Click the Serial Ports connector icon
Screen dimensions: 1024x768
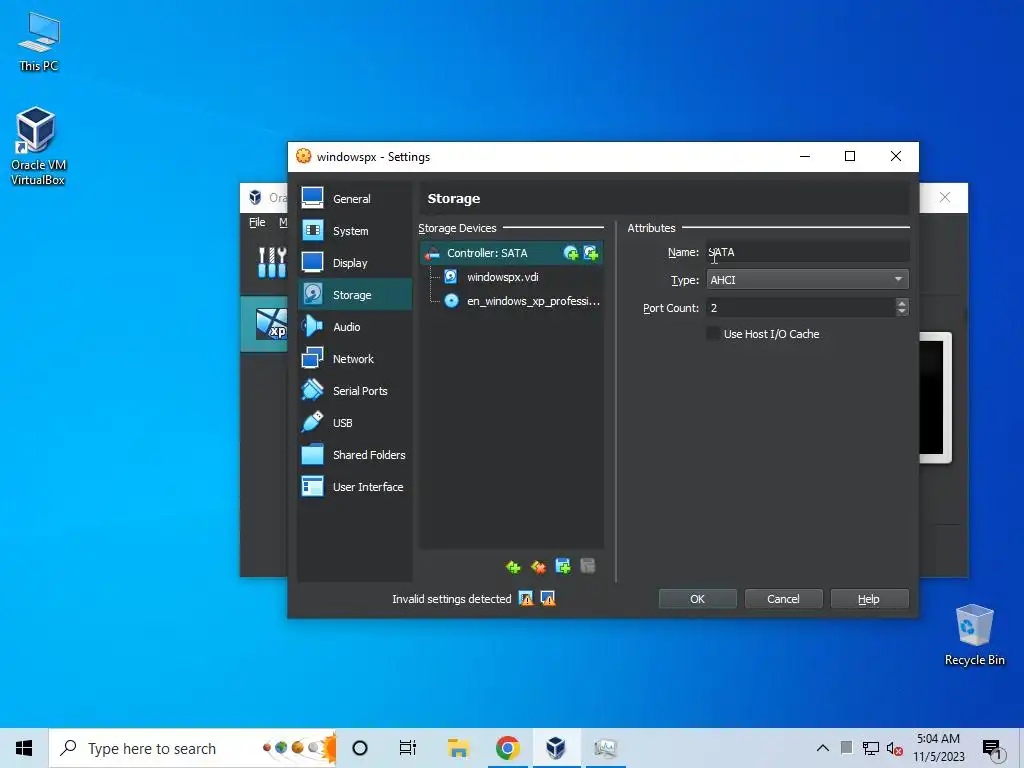[x=312, y=390]
